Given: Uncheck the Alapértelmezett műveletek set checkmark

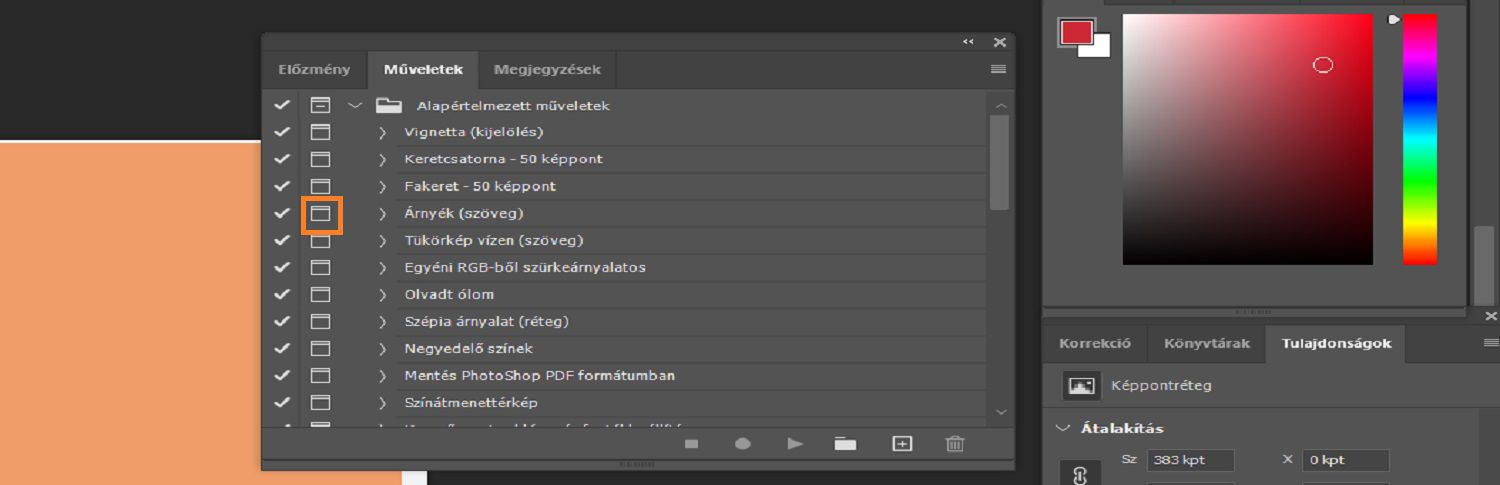Looking at the screenshot, I should coord(282,105).
